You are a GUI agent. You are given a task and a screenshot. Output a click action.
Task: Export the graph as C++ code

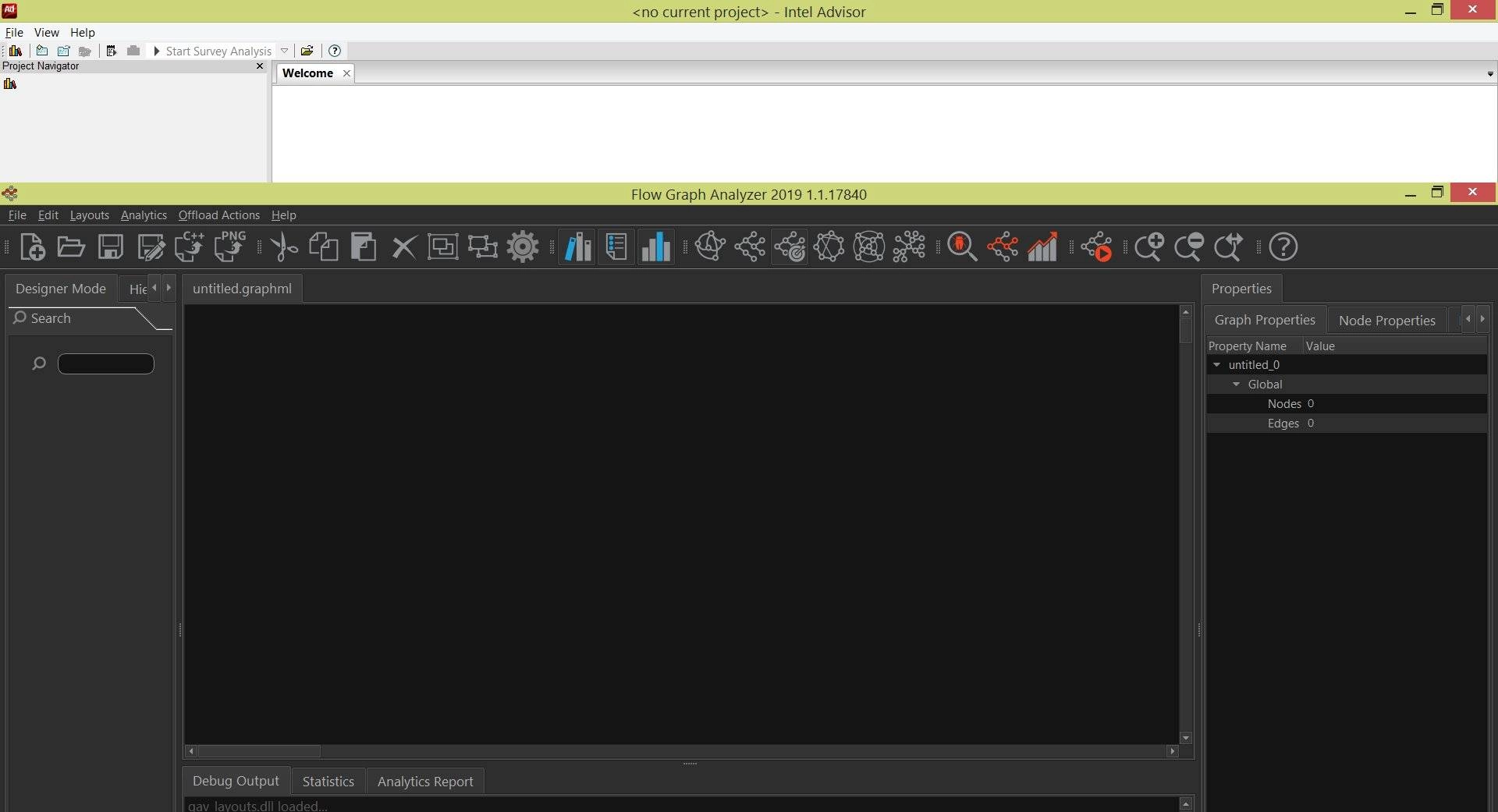190,247
